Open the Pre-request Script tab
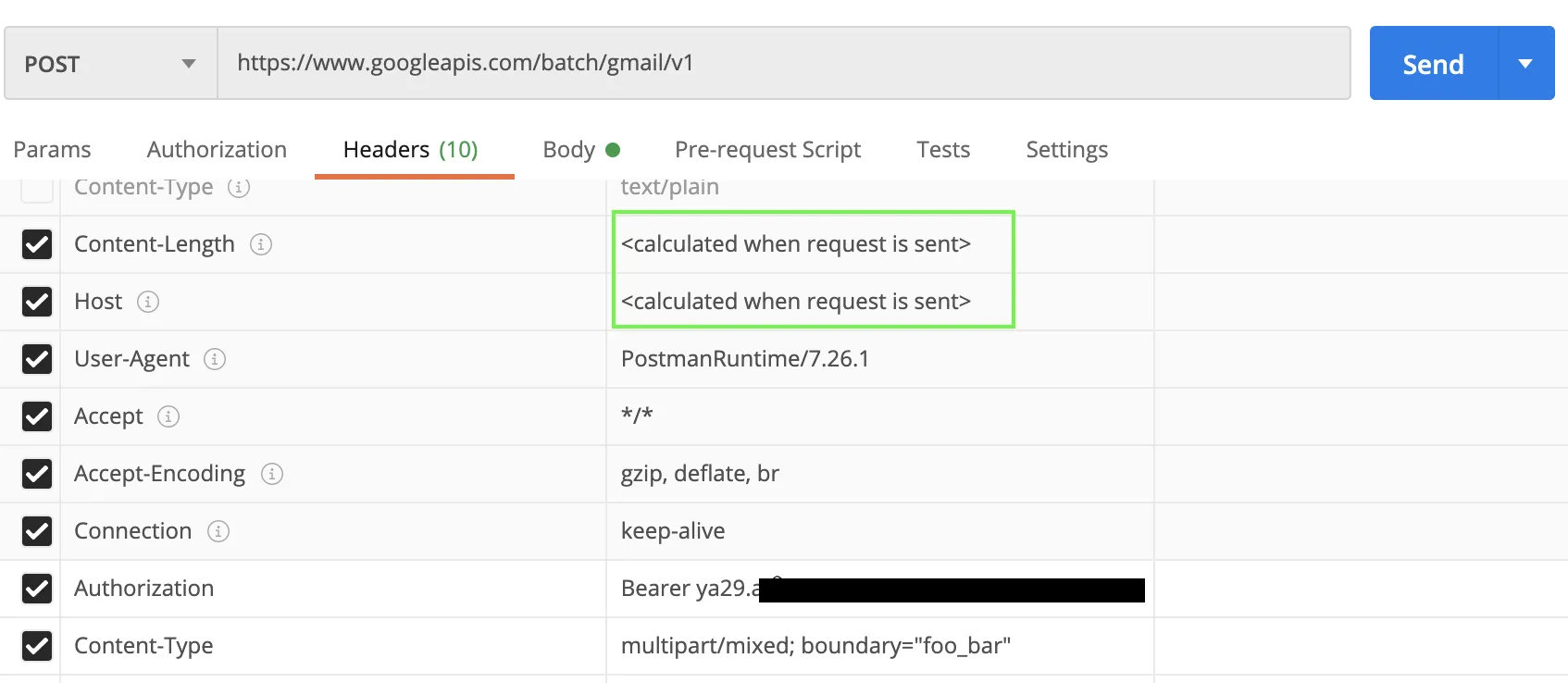The width and height of the screenshot is (1568, 683). pyautogui.click(x=767, y=150)
